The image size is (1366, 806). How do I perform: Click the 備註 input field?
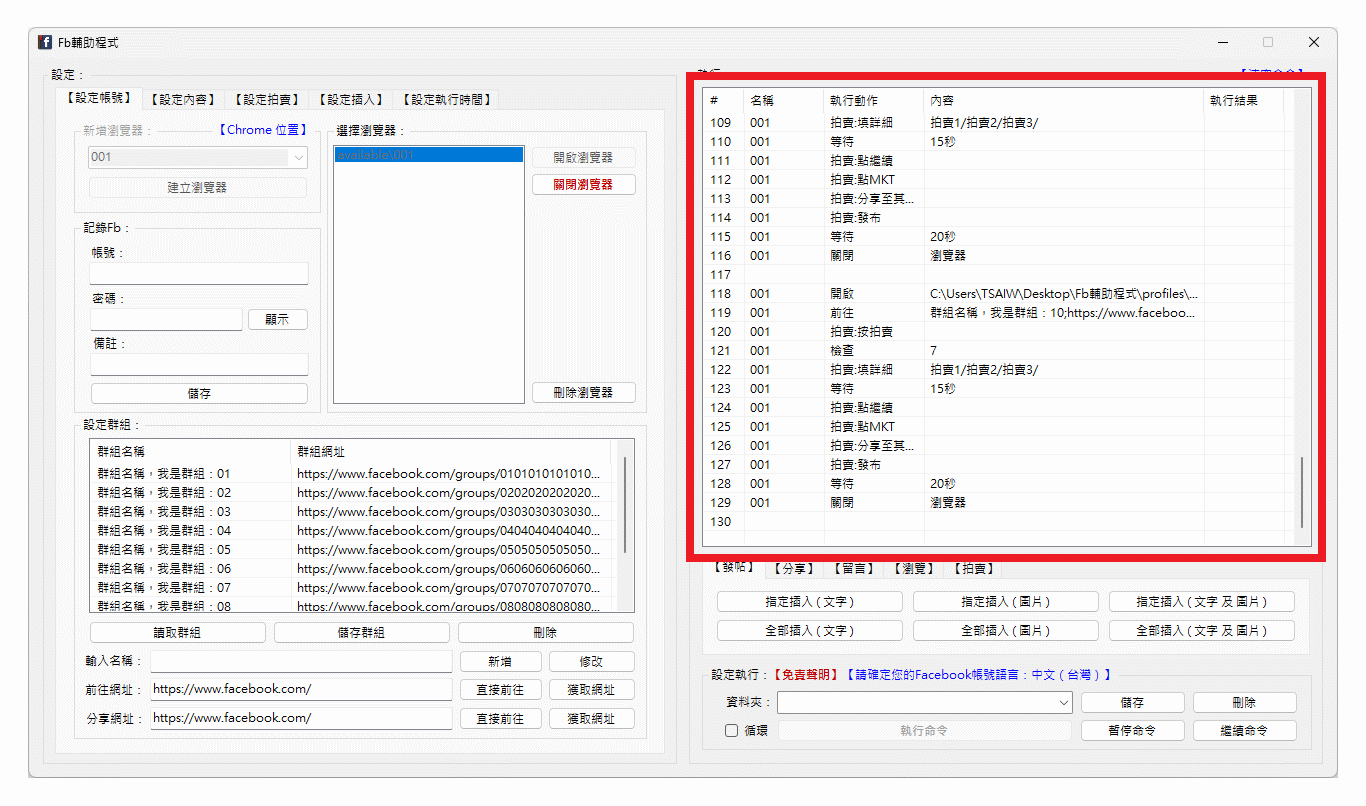point(199,364)
